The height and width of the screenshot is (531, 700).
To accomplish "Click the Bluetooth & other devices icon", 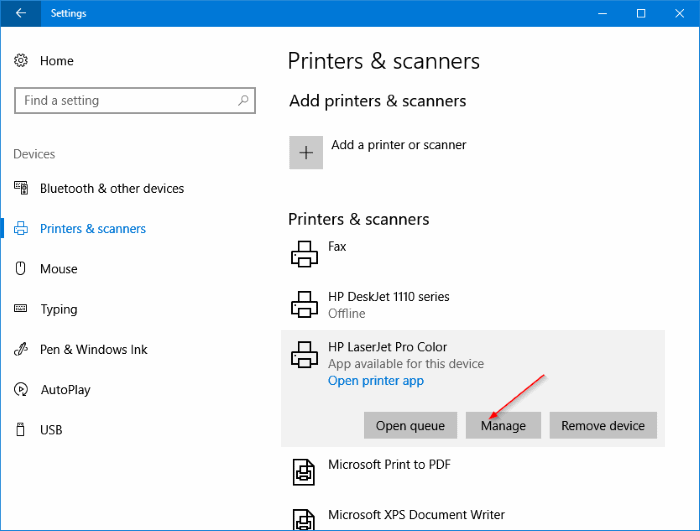I will click(21, 188).
